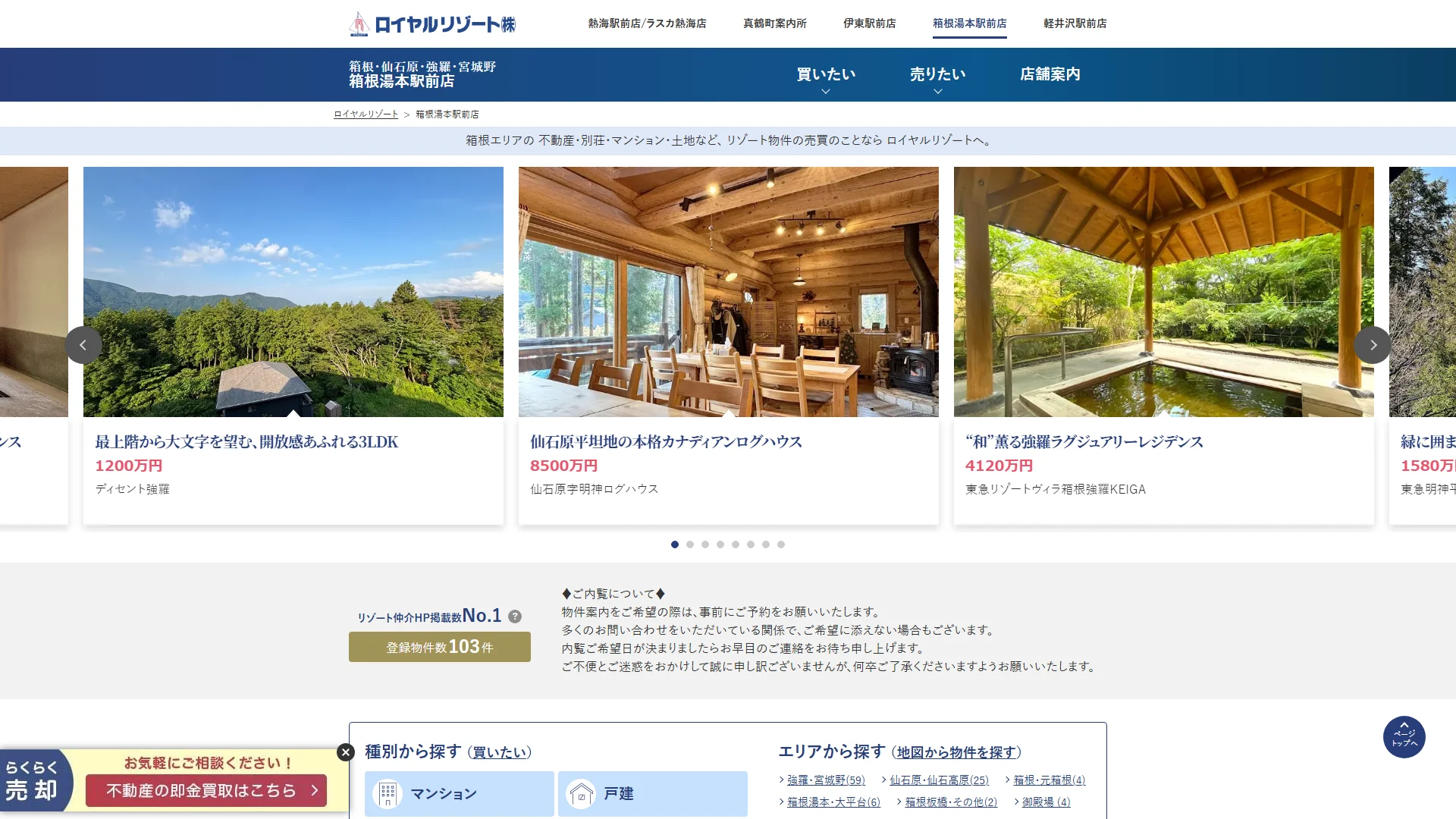Viewport: 1456px width, 819px height.
Task: Open listing 最上階から大文字を望む 3LDK title
Action: [246, 442]
